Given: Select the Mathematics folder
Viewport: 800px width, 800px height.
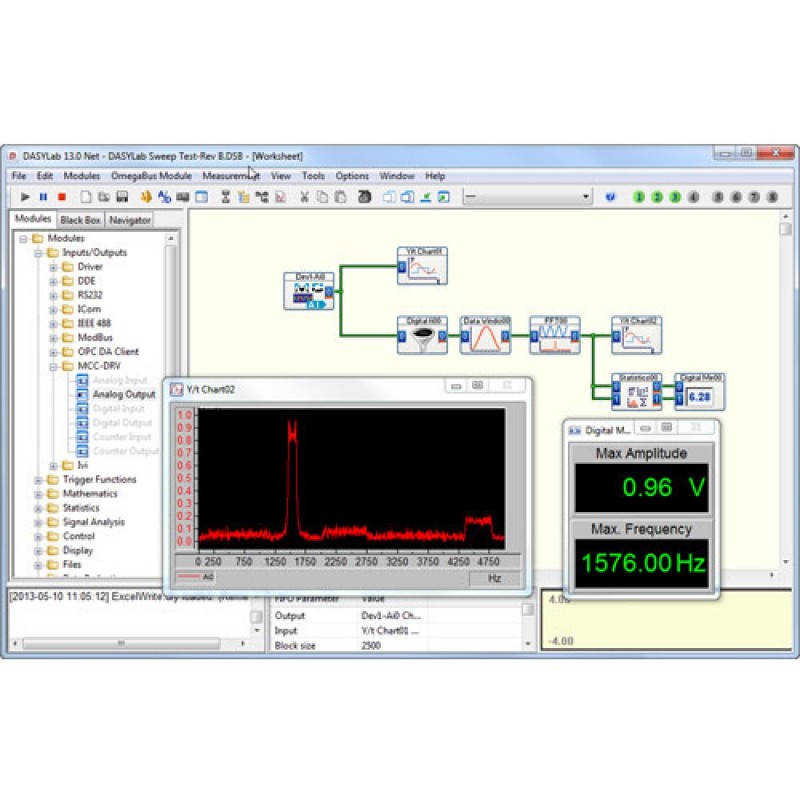Looking at the screenshot, I should (90, 494).
